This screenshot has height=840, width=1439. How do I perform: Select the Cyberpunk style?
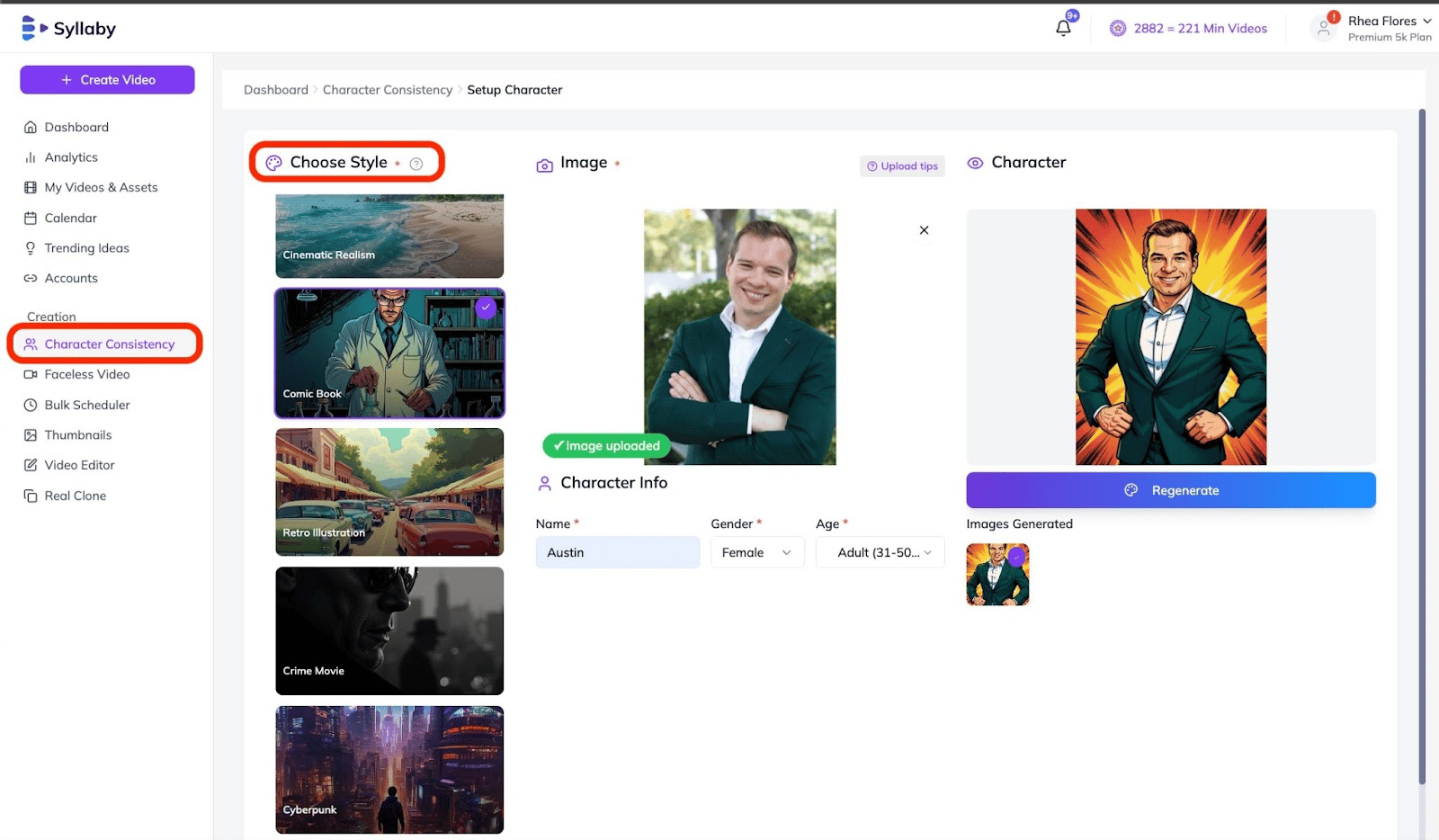click(389, 770)
